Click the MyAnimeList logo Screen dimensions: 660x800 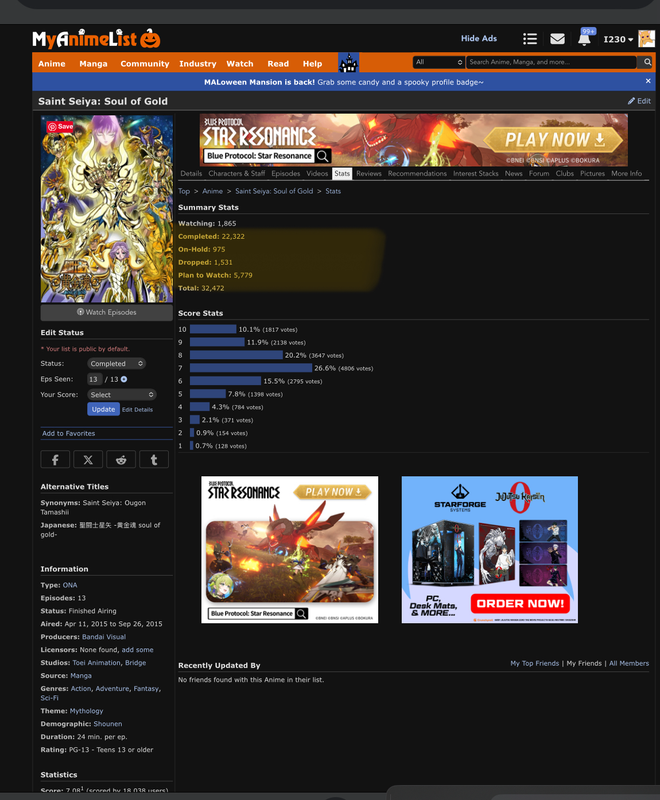[x=96, y=39]
